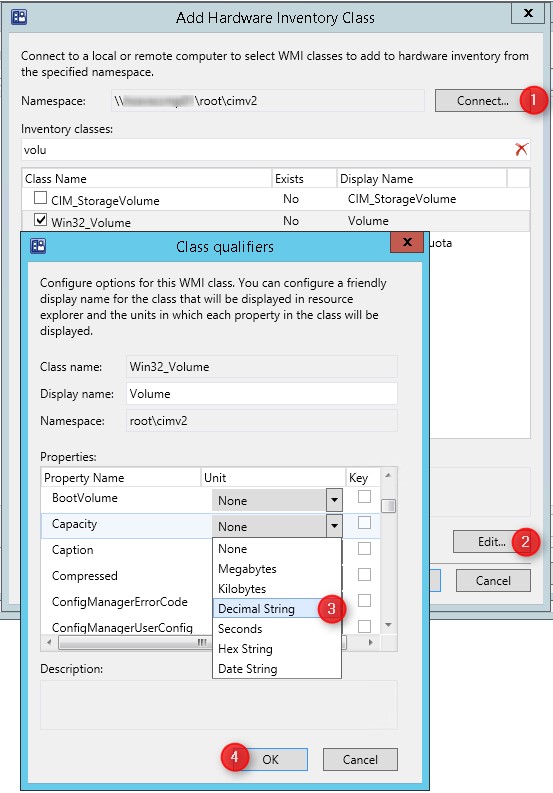This screenshot has height=793, width=553.
Task: Click the properties list scroll-up arrow
Action: (388, 475)
